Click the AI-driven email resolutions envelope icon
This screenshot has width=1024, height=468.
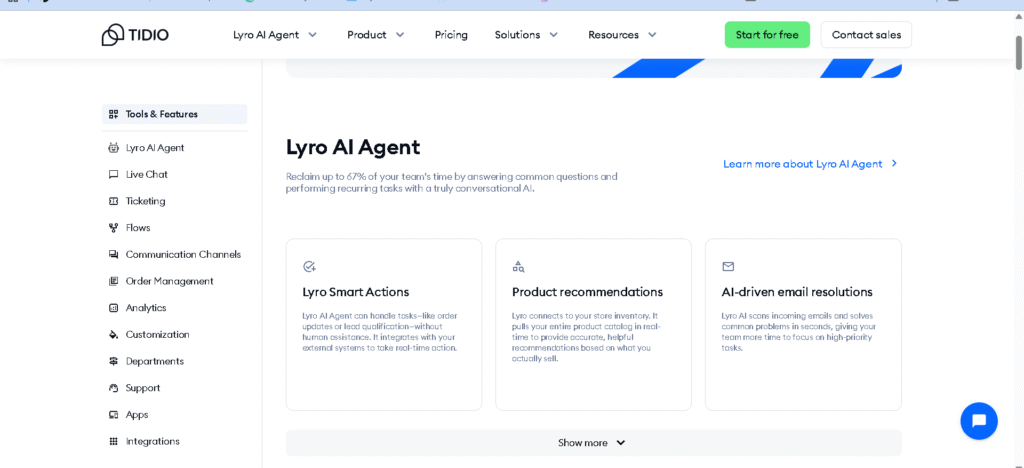pos(728,267)
